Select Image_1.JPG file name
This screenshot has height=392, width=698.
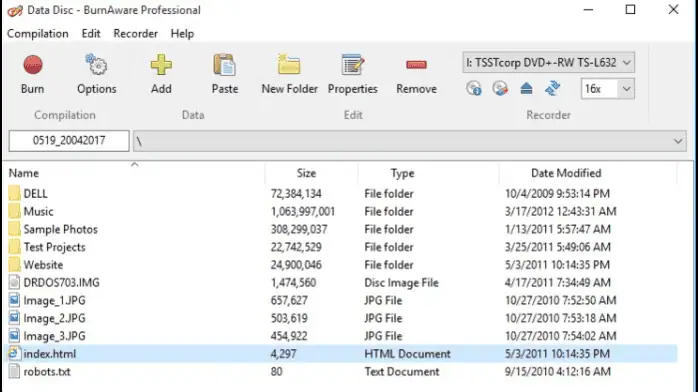(54, 301)
